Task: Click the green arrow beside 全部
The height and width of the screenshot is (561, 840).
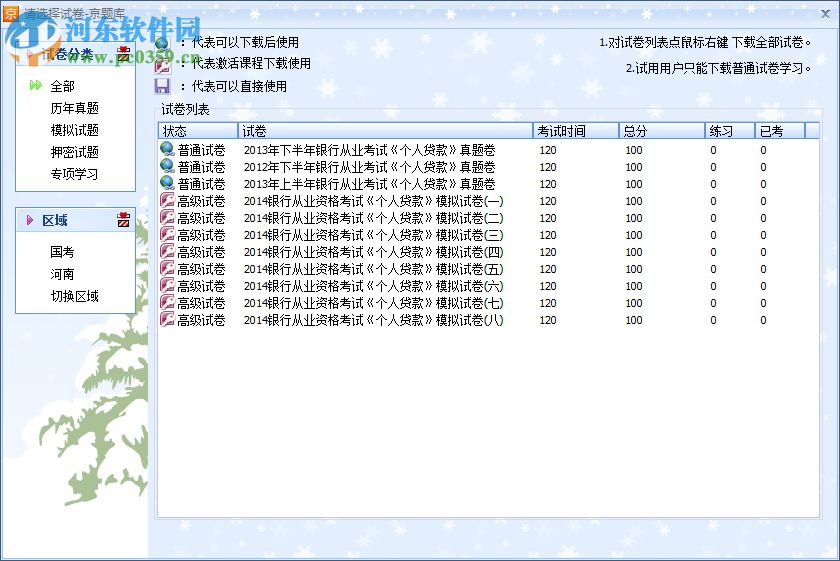Action: [36, 85]
